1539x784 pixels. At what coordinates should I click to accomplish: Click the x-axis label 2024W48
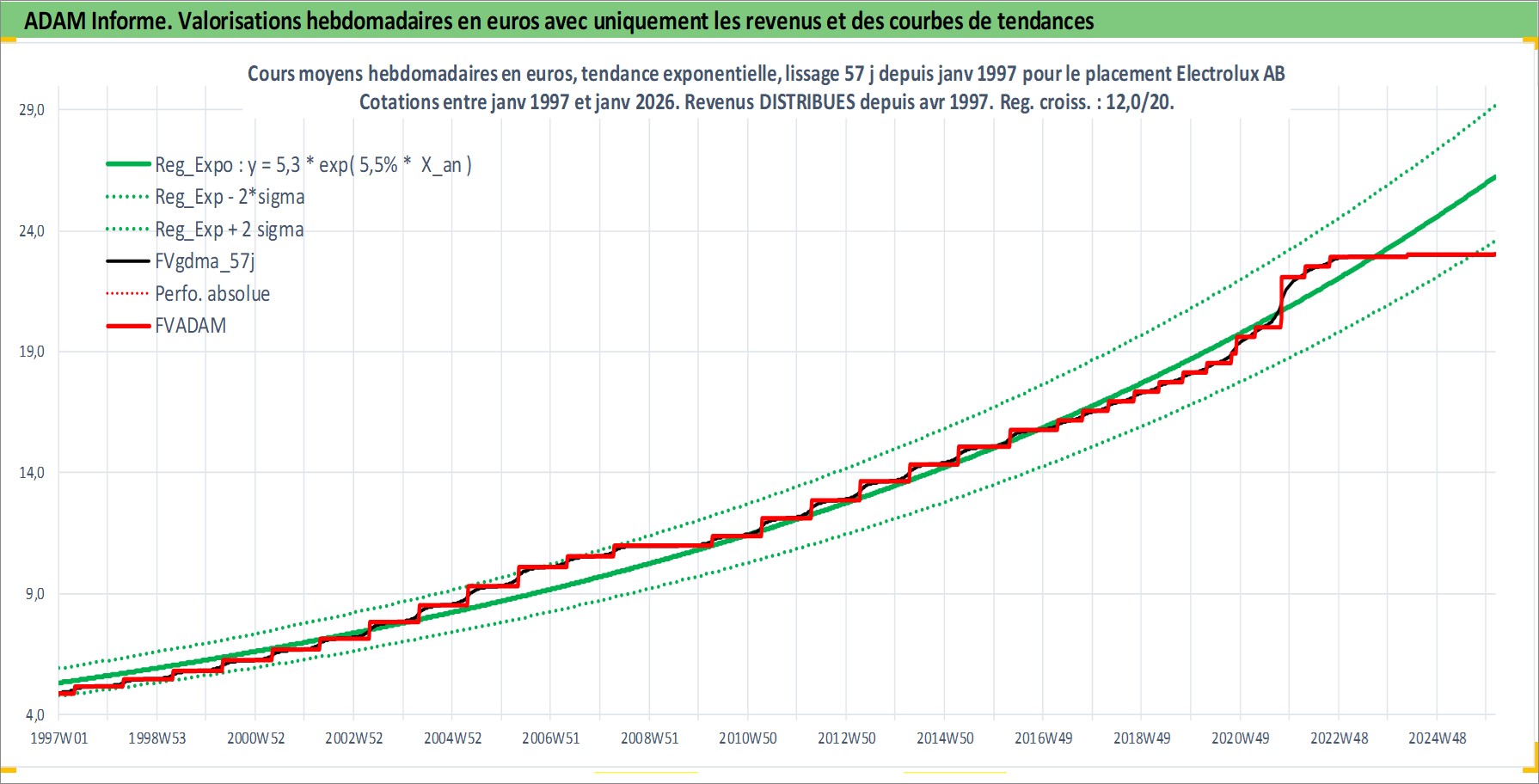[x=1438, y=738]
